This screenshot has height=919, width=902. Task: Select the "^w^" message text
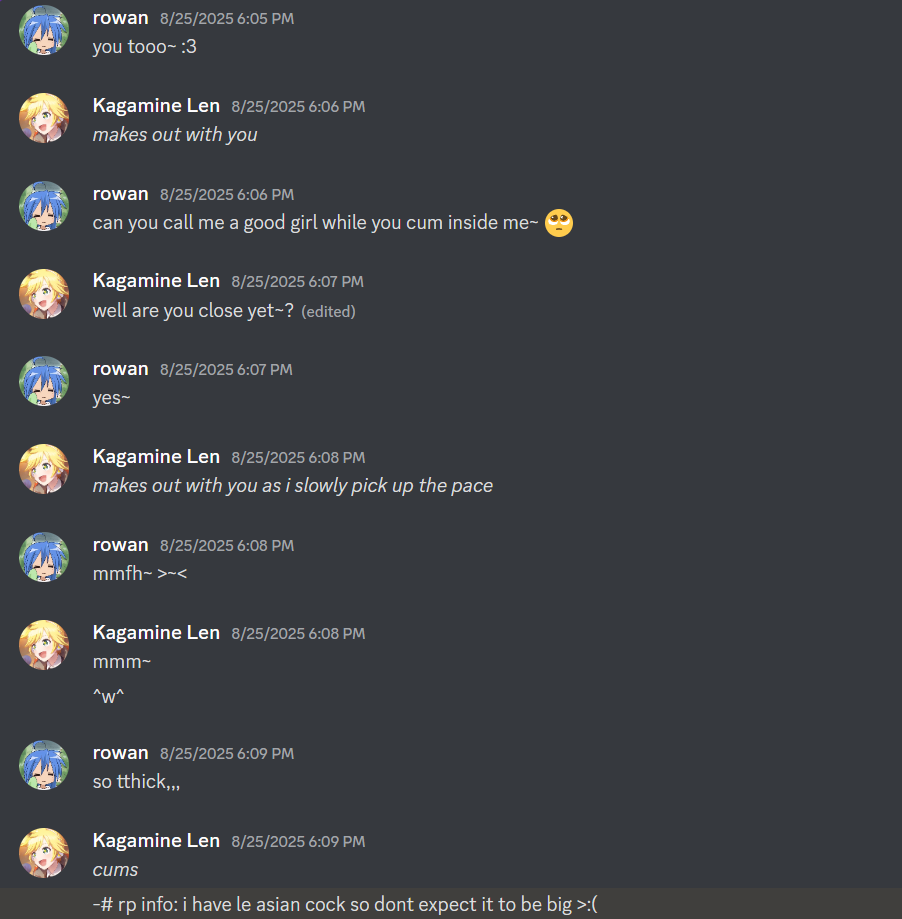(108, 696)
